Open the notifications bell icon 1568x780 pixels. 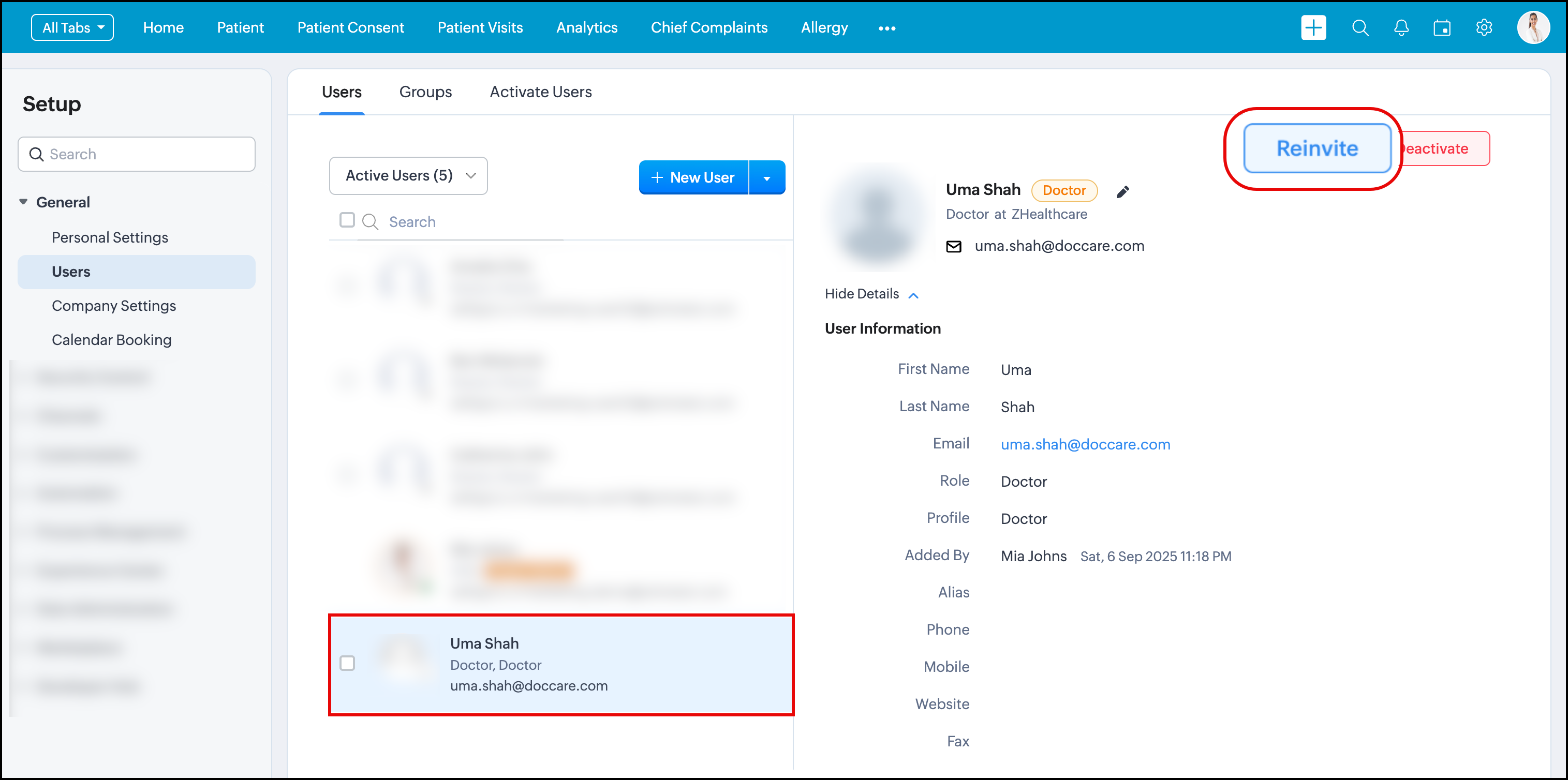tap(1401, 28)
